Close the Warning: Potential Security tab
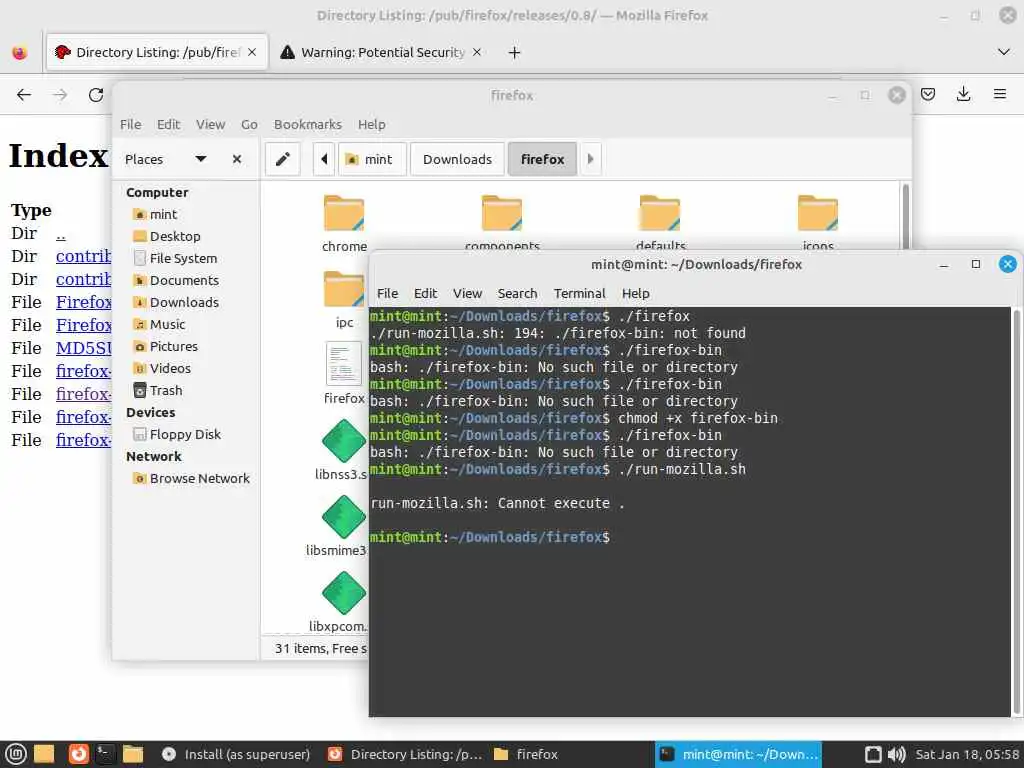 [477, 52]
